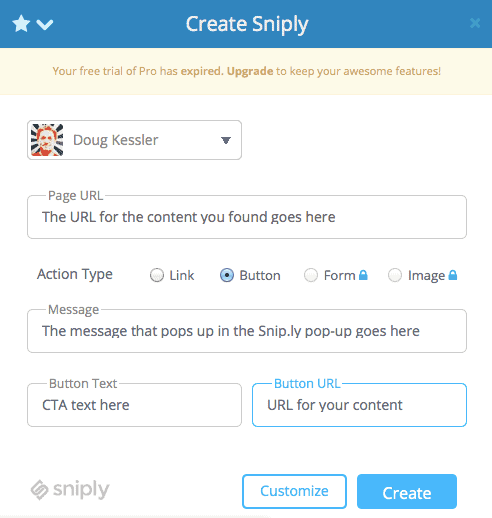Open the Doug Kessler profile selector
The width and height of the screenshot is (492, 518).
coord(134,140)
